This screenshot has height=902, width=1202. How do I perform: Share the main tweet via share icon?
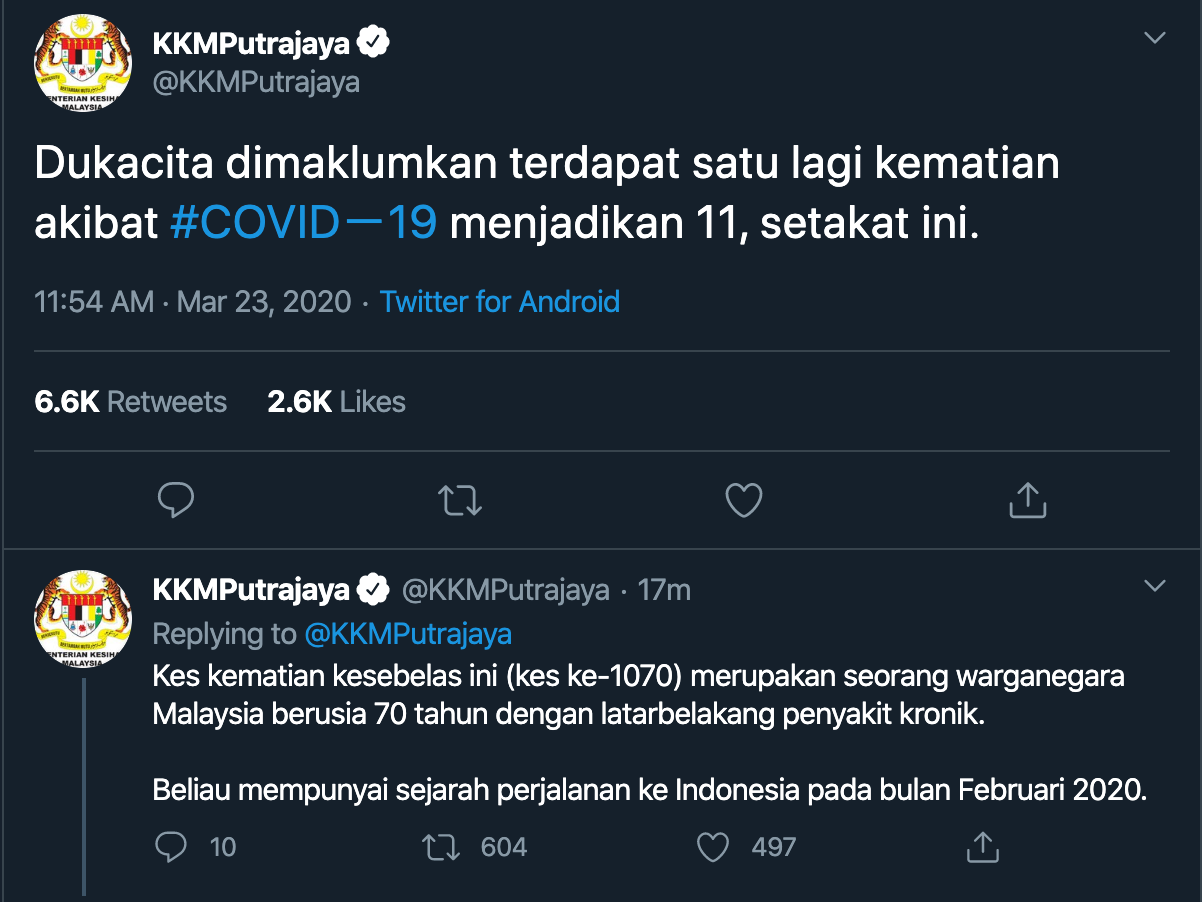coord(1027,500)
